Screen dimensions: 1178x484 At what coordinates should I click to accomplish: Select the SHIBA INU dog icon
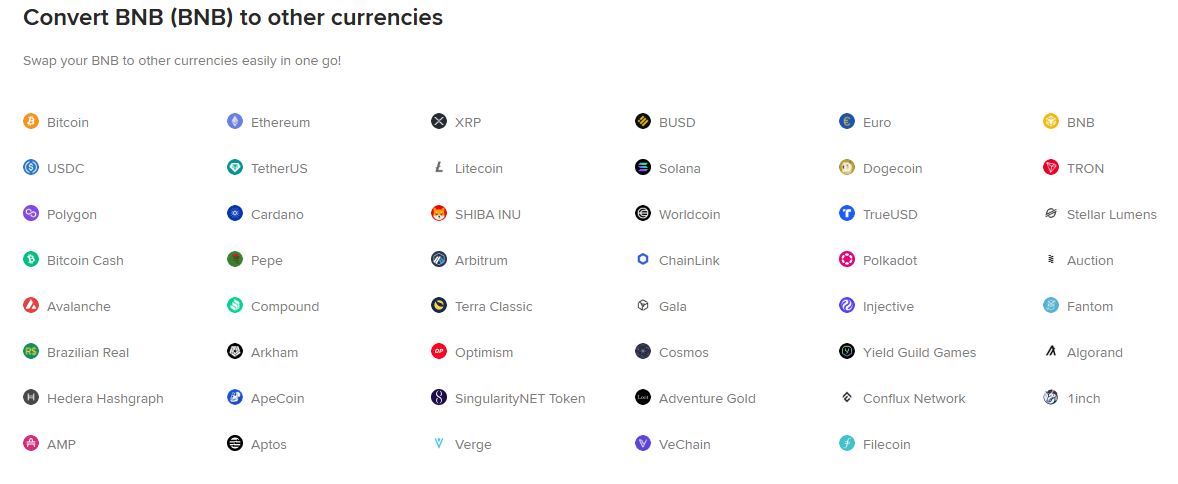click(439, 213)
